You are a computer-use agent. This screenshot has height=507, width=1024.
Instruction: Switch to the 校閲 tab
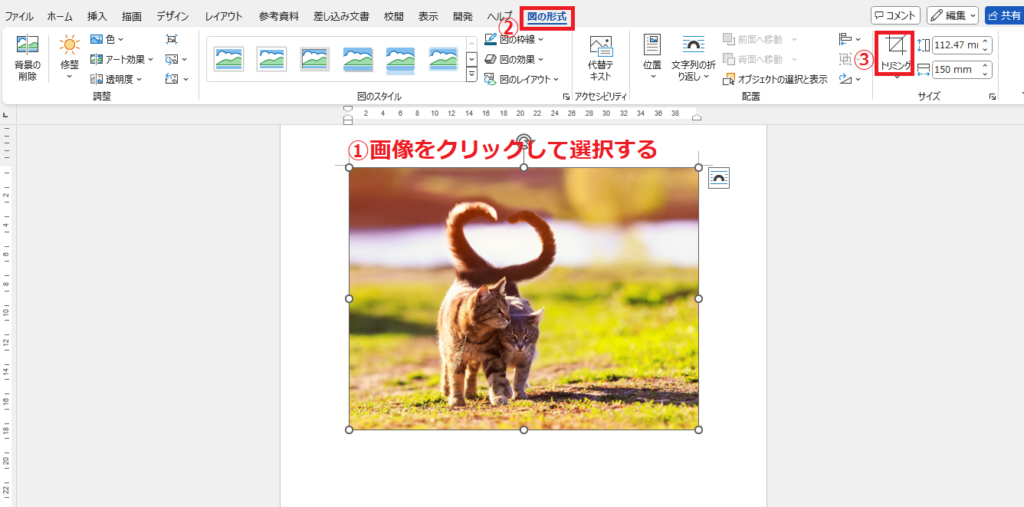pyautogui.click(x=394, y=16)
